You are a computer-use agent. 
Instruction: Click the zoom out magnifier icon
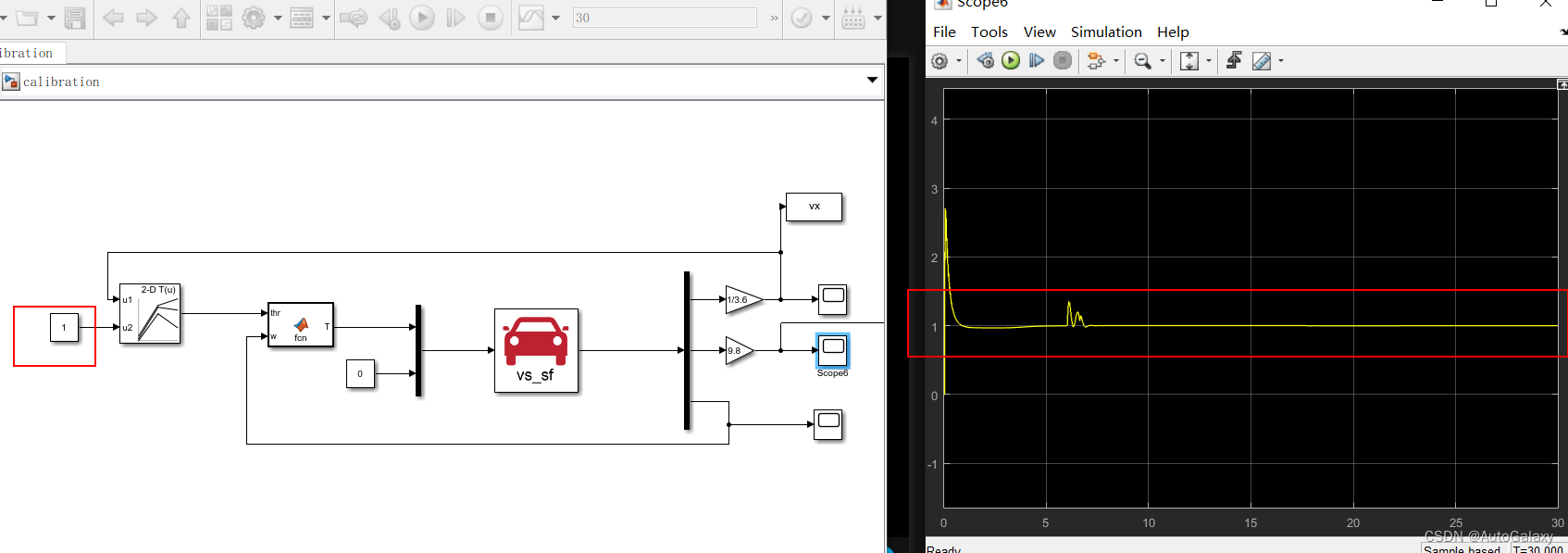coord(1143,61)
